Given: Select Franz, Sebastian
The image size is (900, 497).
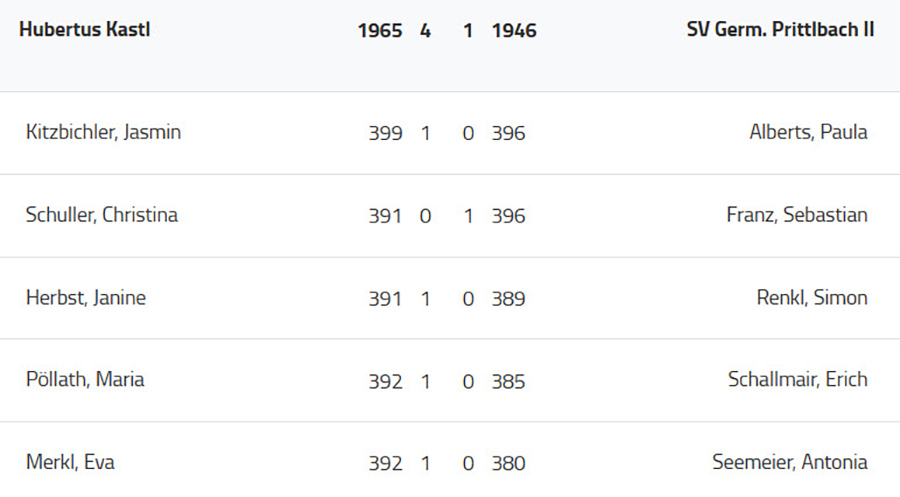Looking at the screenshot, I should point(797,215).
